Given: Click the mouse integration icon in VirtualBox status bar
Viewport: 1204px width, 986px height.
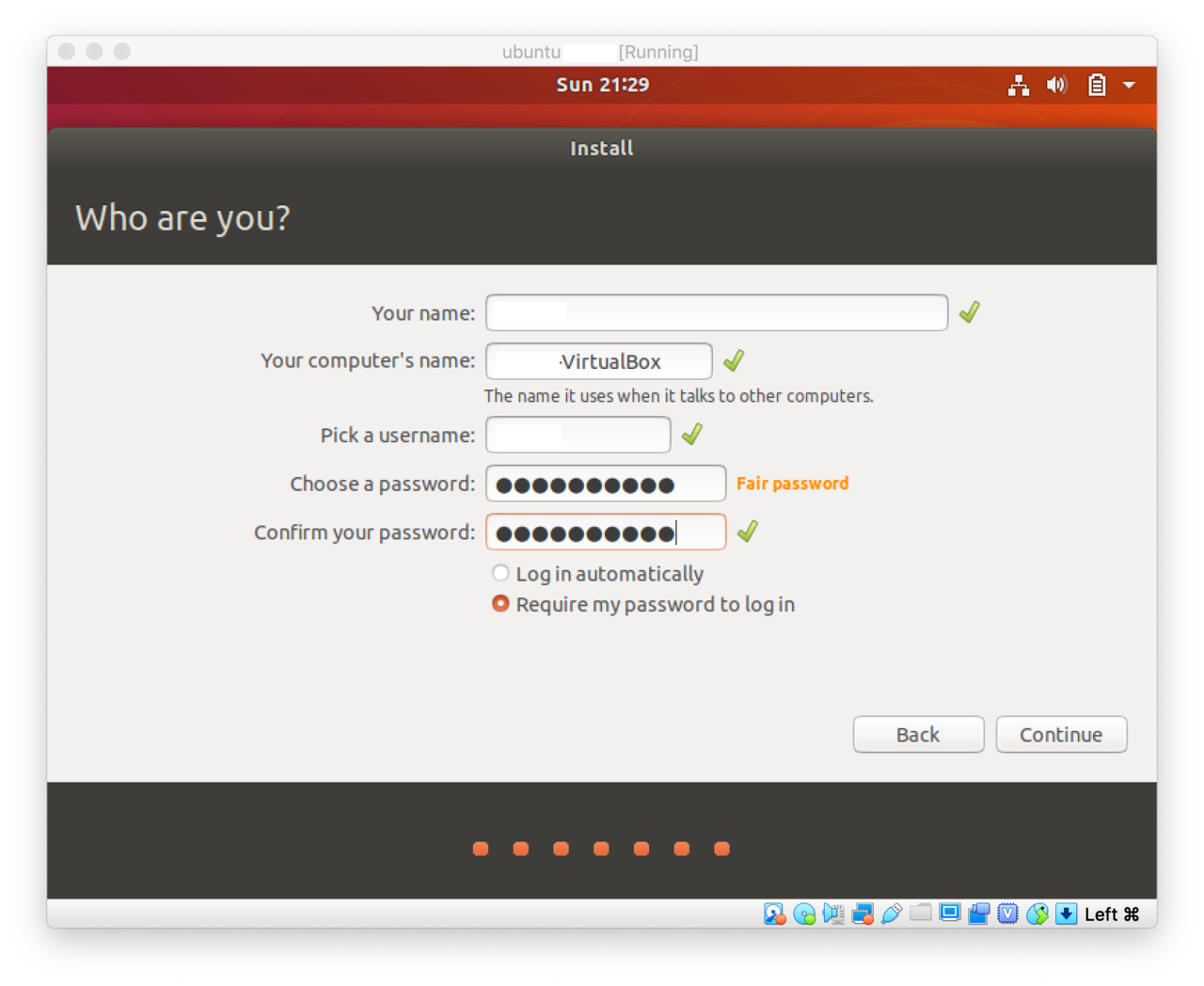Looking at the screenshot, I should pos(1037,914).
